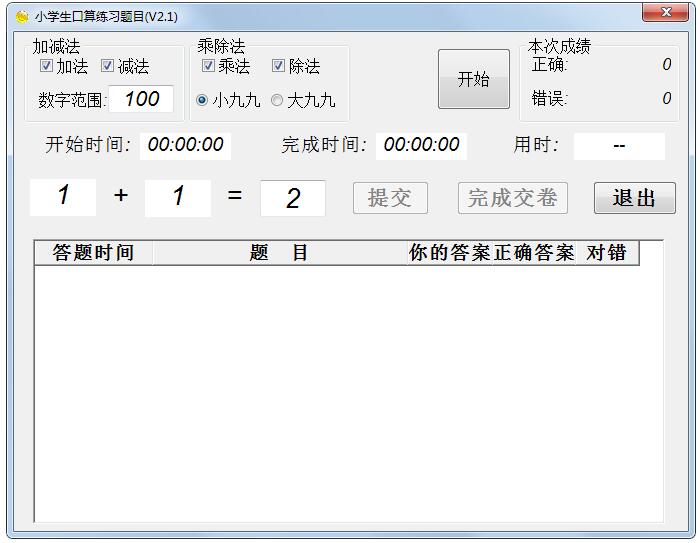Click the 加减法 group title

click(56, 46)
